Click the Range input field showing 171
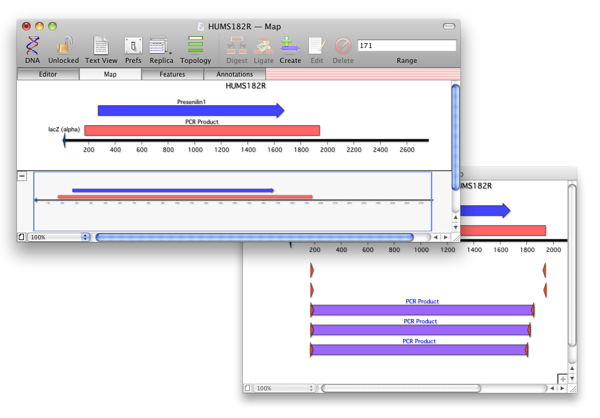Image resolution: width=600 pixels, height=418 pixels. point(406,46)
